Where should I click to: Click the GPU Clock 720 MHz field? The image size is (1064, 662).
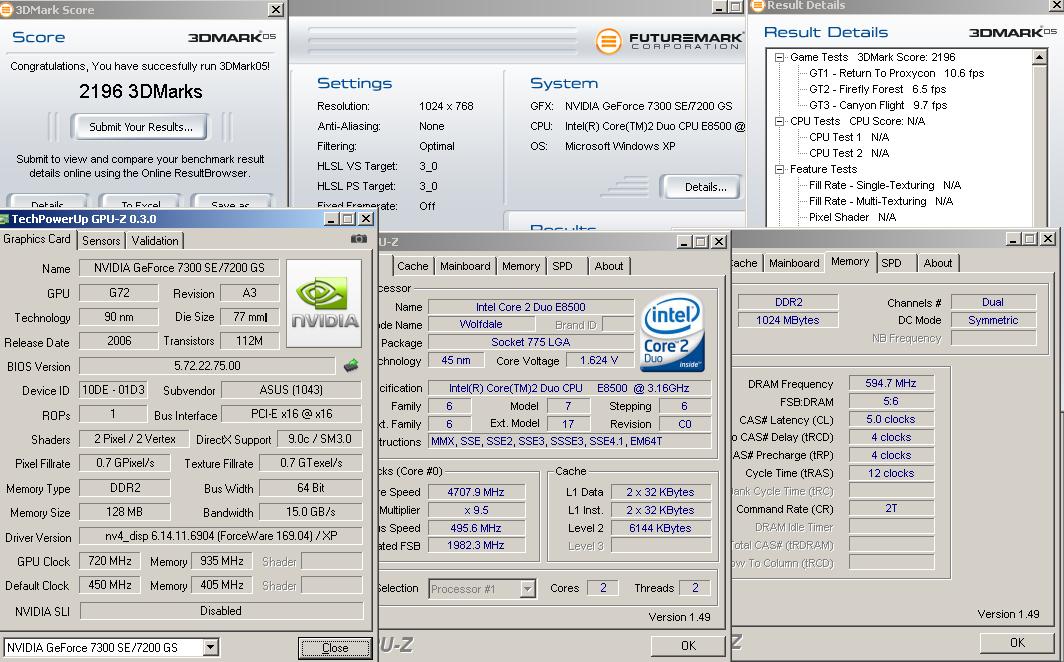click(110, 561)
